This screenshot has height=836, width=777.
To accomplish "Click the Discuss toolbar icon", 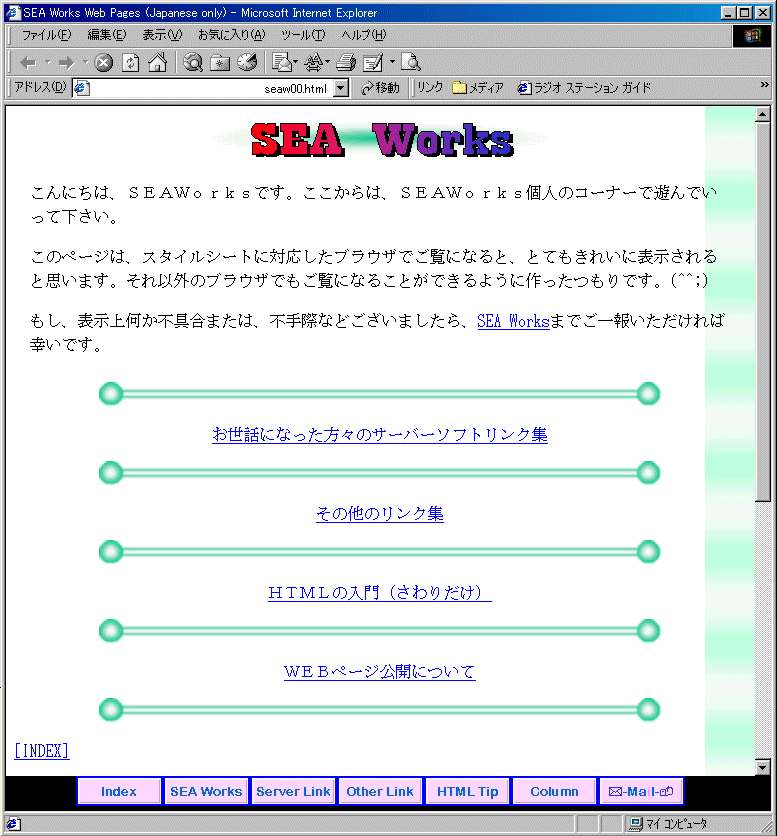I will pyautogui.click(x=411, y=63).
